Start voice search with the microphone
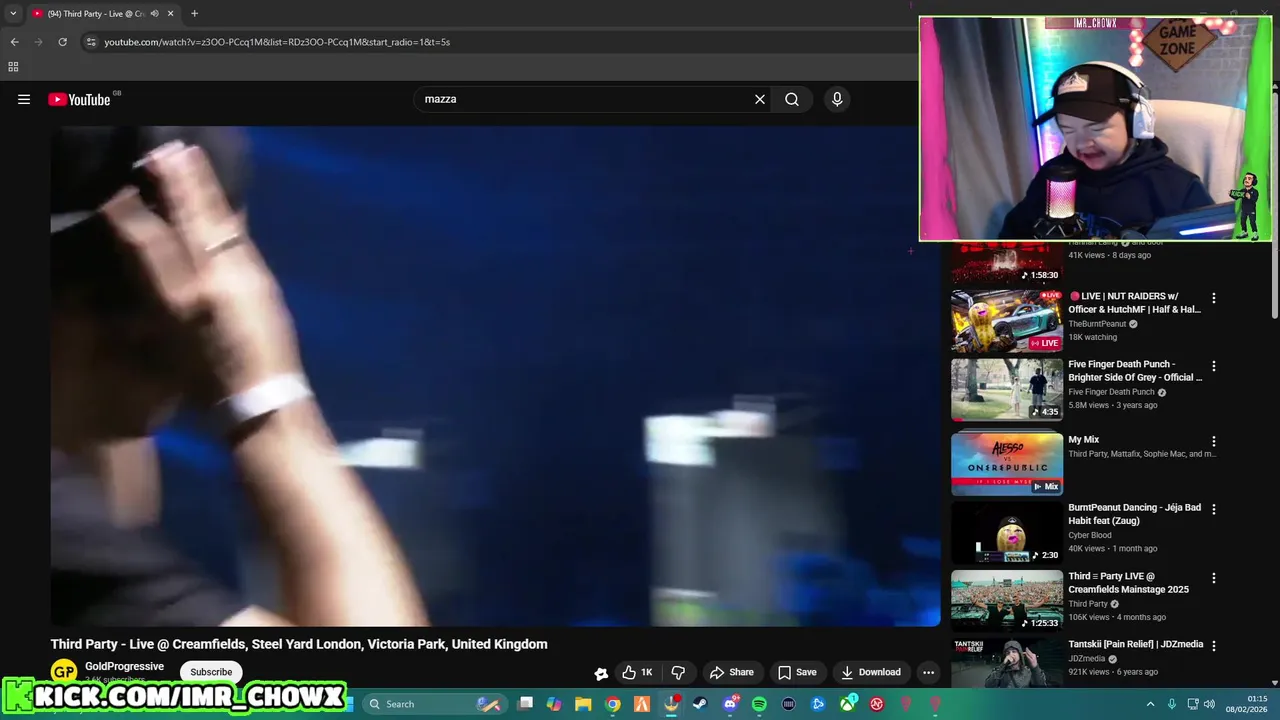 click(837, 99)
